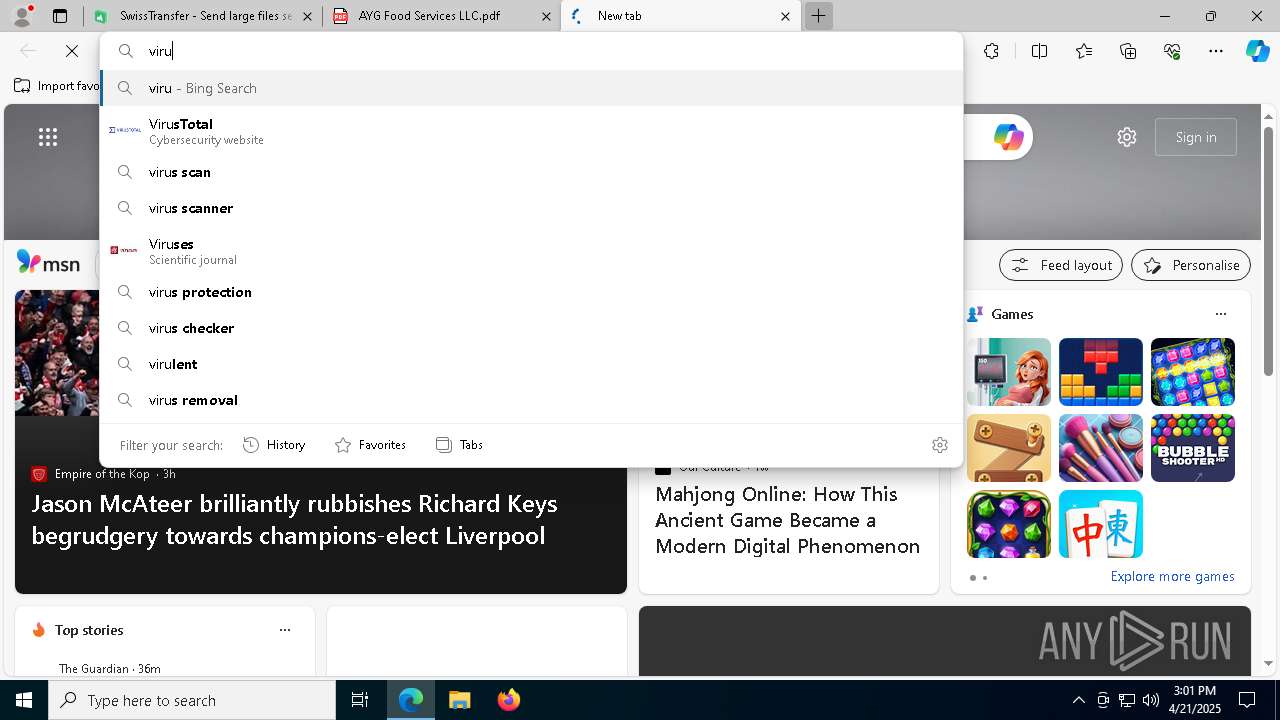Open the Extensions puzzle icon
Image resolution: width=1280 pixels, height=720 pixels.
(x=991, y=51)
